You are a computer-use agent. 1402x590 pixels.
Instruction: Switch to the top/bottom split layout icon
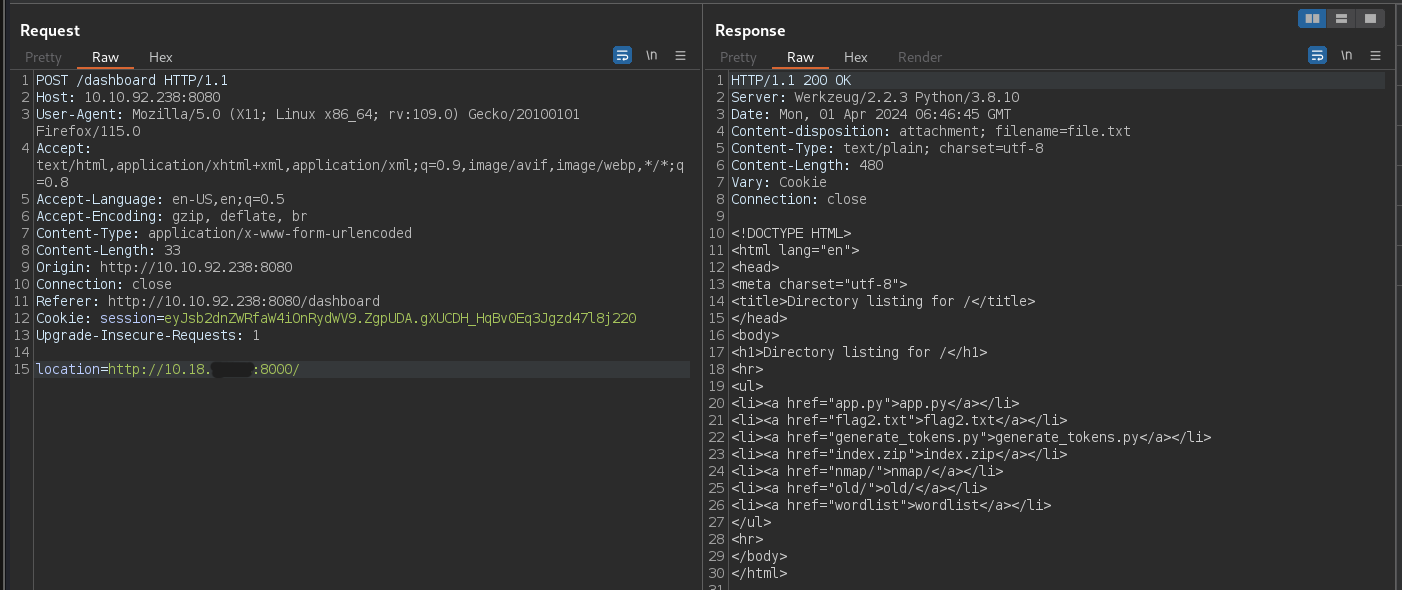[1341, 18]
